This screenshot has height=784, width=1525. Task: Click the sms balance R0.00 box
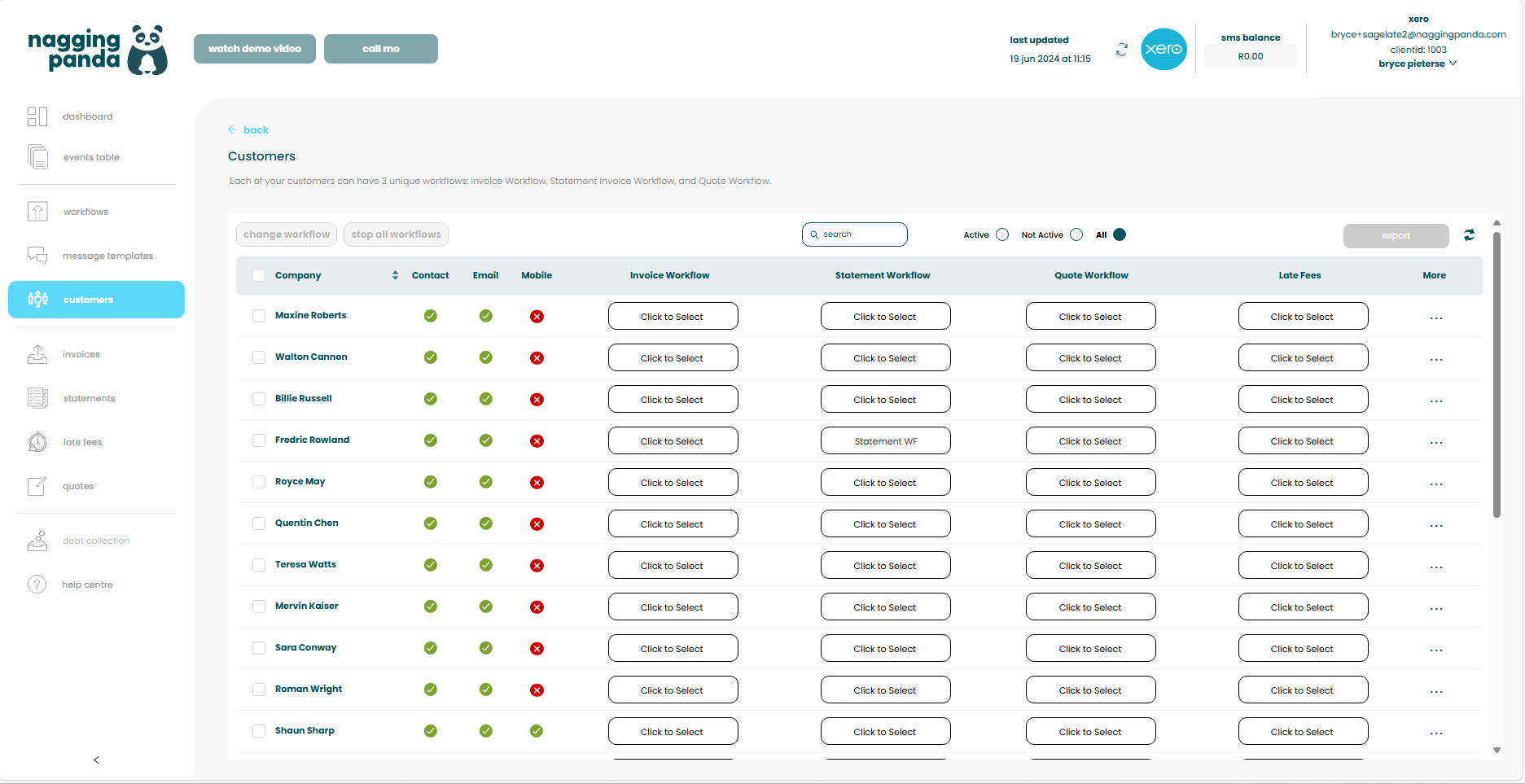tap(1251, 56)
